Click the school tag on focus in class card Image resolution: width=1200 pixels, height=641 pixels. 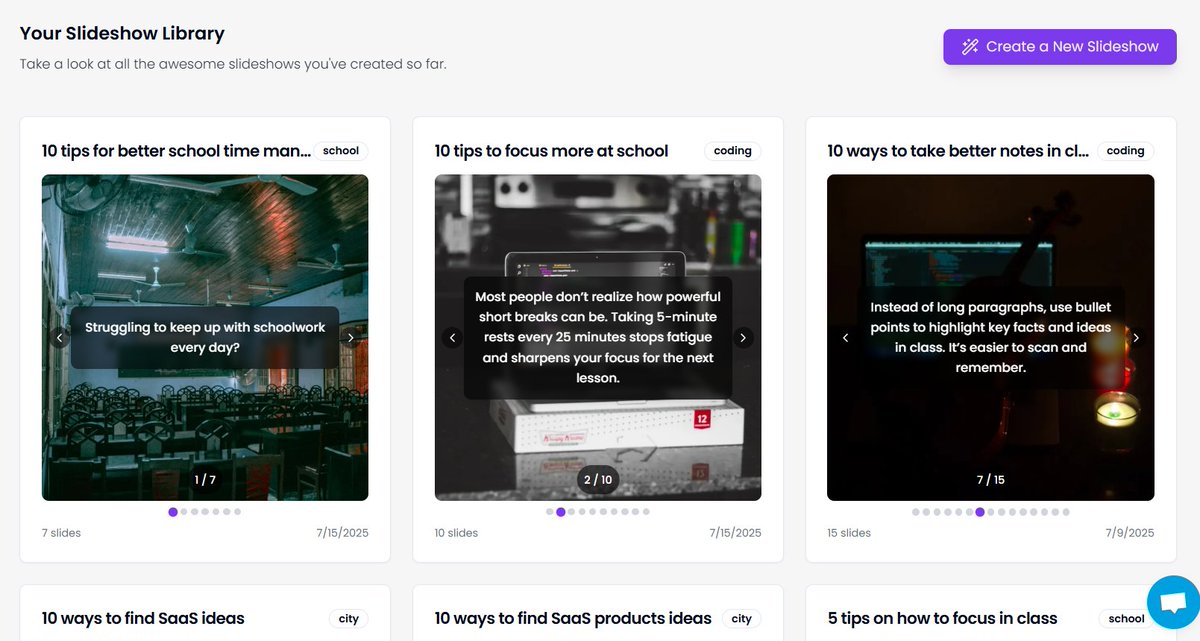point(1126,619)
